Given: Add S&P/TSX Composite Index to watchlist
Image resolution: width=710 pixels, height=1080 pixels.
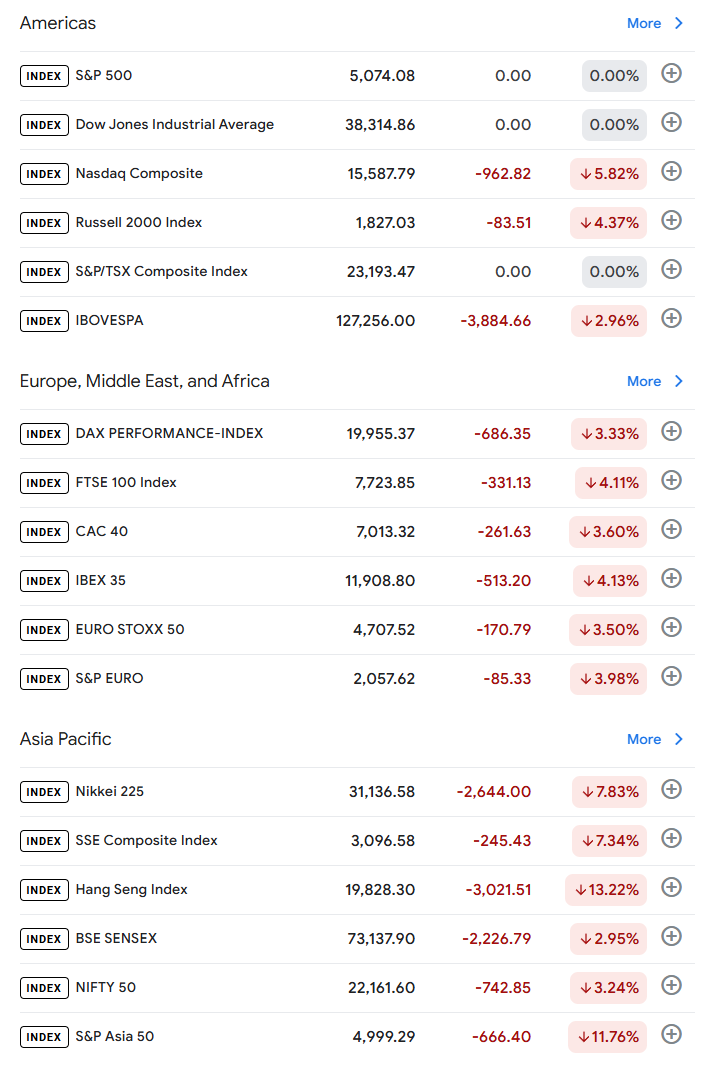Looking at the screenshot, I should click(x=671, y=269).
